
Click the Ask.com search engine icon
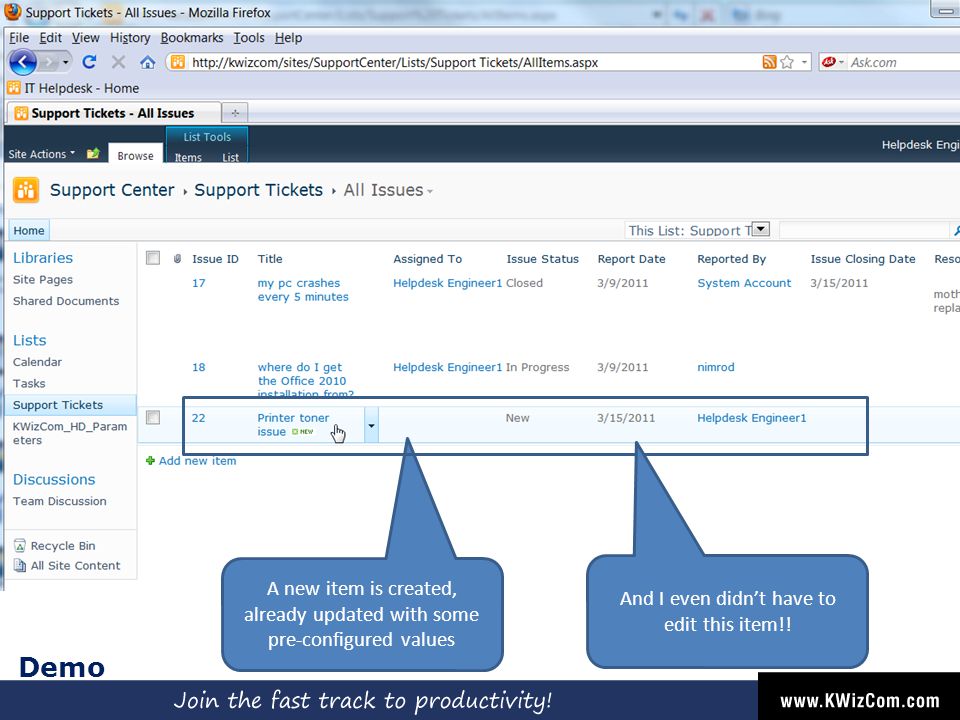click(x=829, y=62)
